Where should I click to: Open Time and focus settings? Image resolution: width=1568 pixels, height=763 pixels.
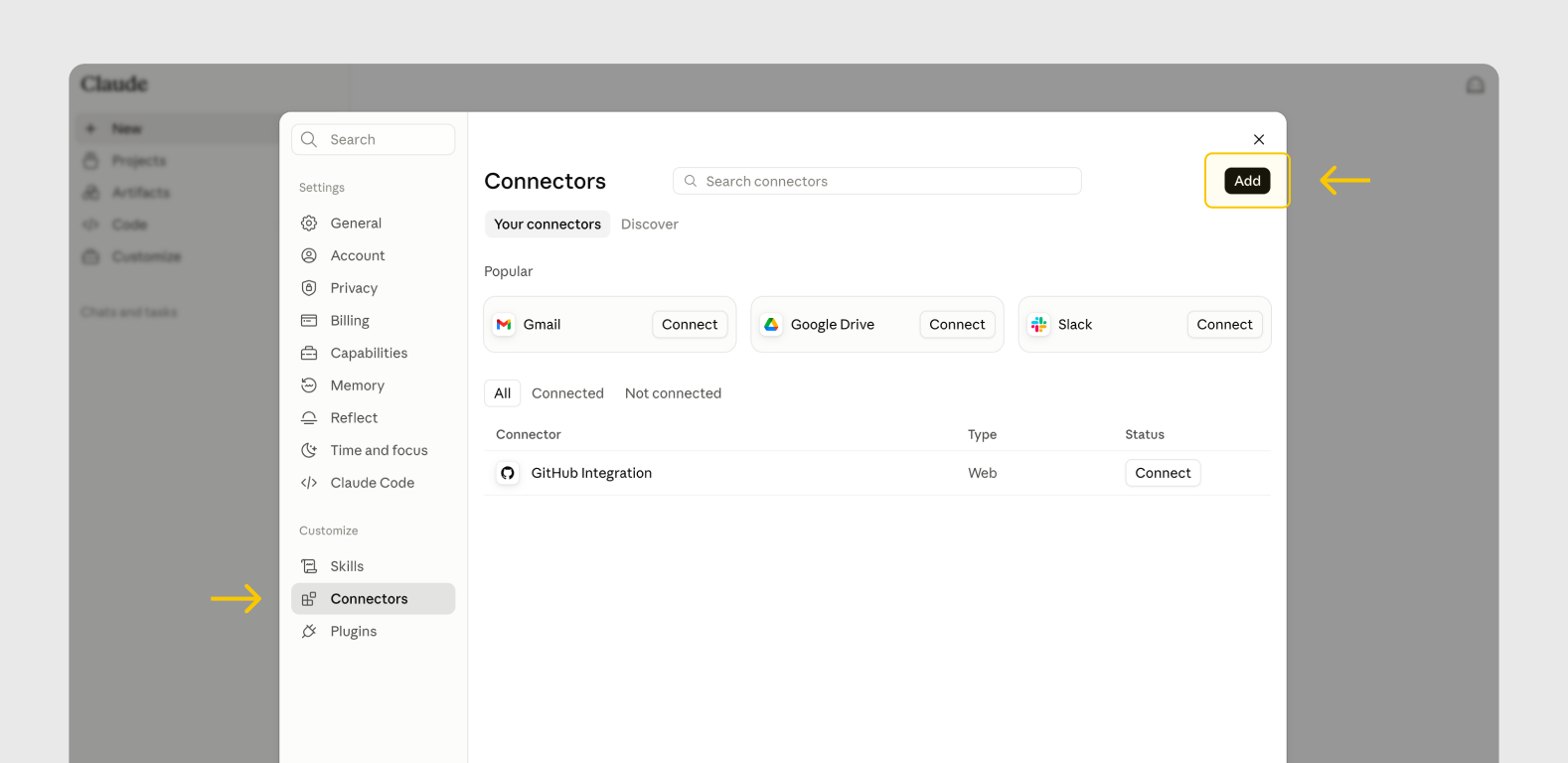point(374,450)
